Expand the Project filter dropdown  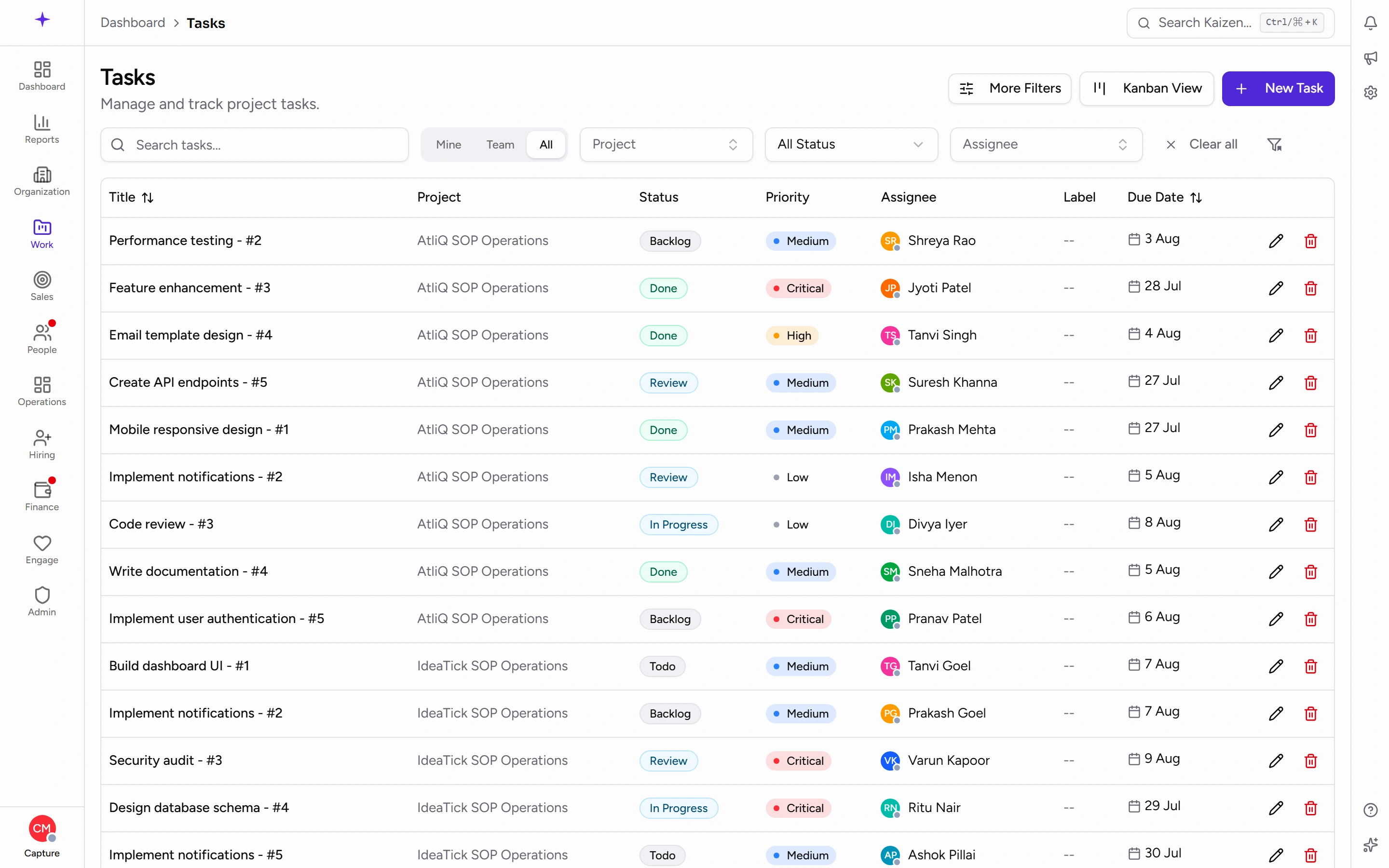[x=666, y=145]
